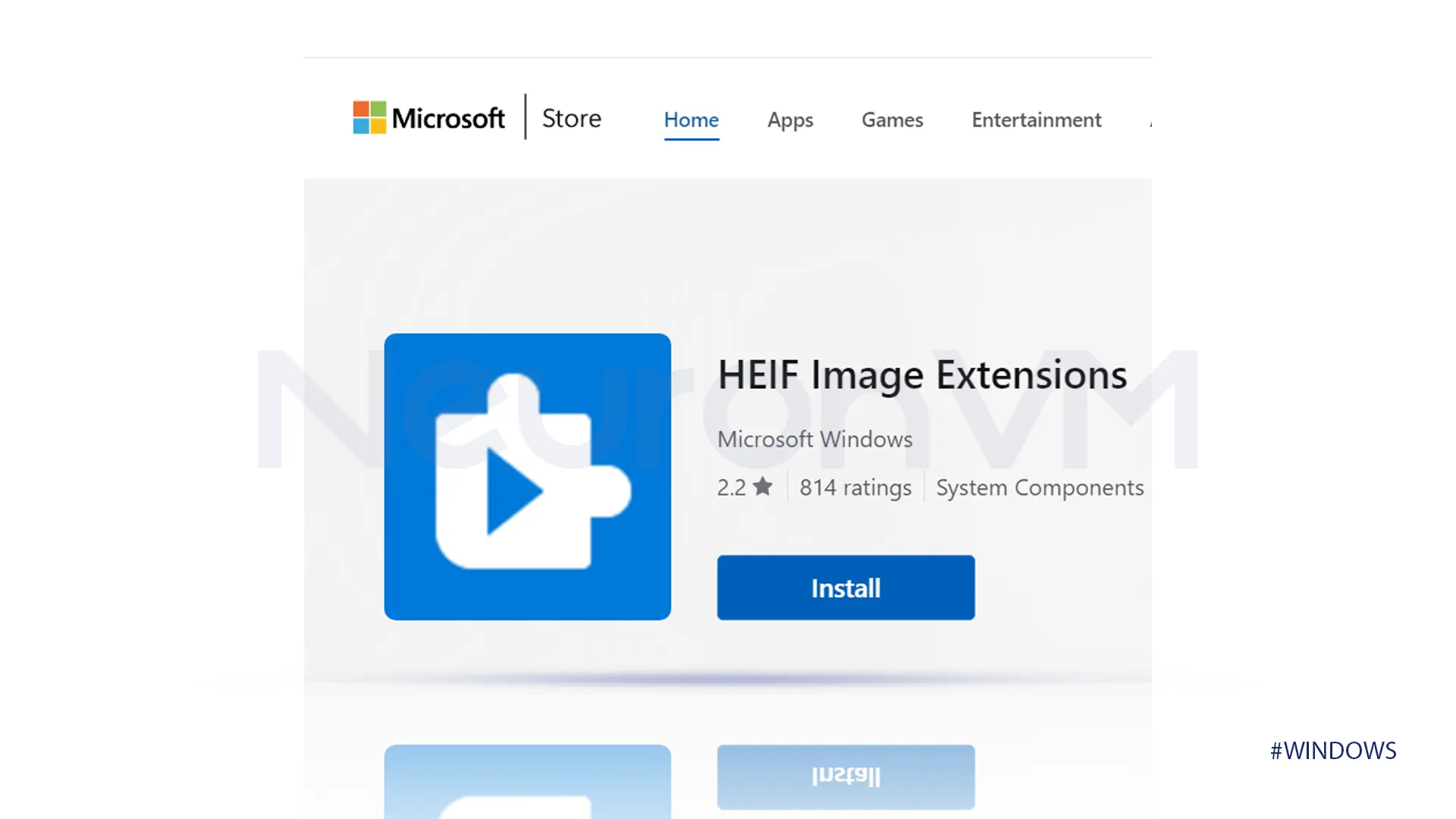Click the HEIF Image Extensions app icon
Viewport: 1456px width, 819px height.
527,476
